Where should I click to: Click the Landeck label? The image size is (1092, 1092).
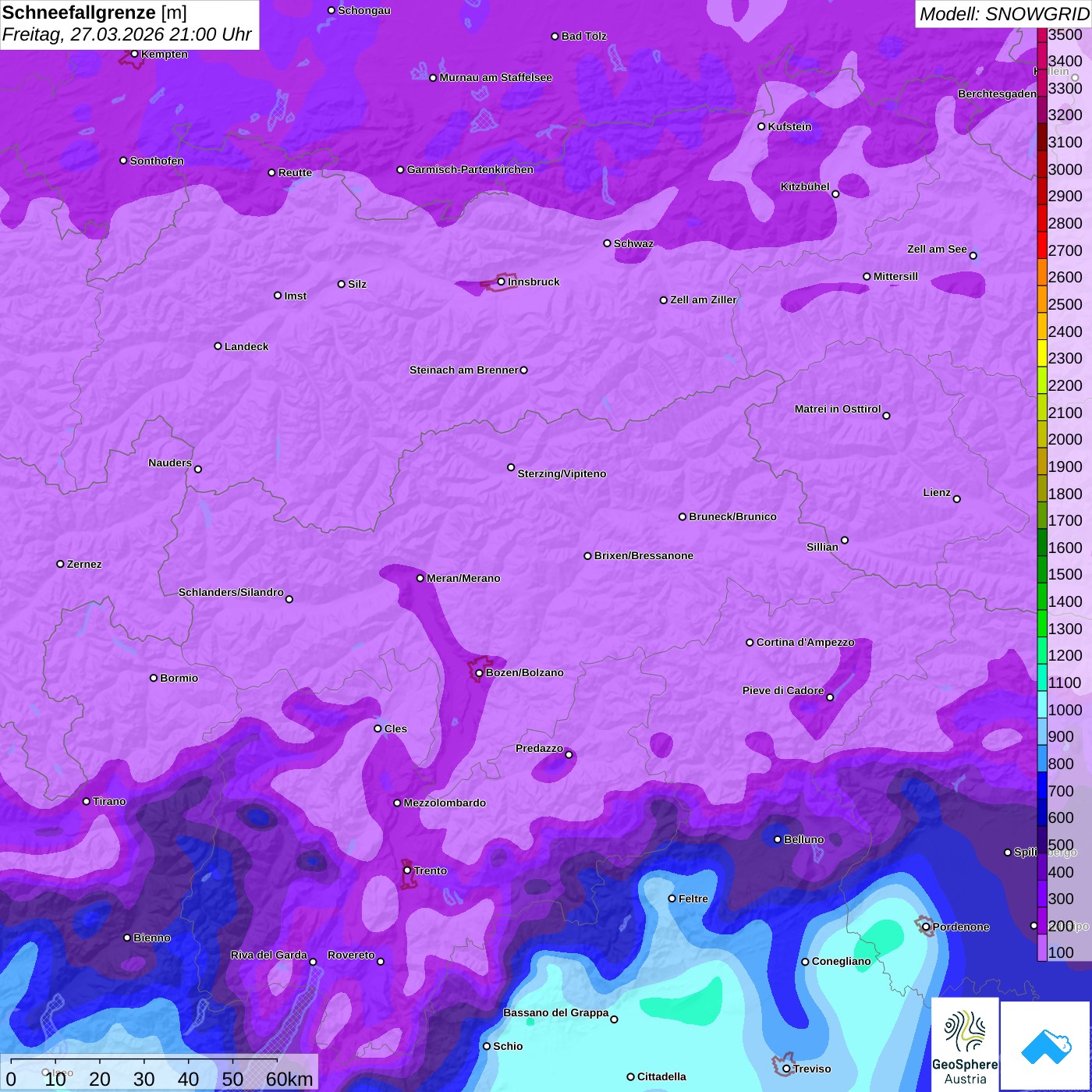(246, 346)
